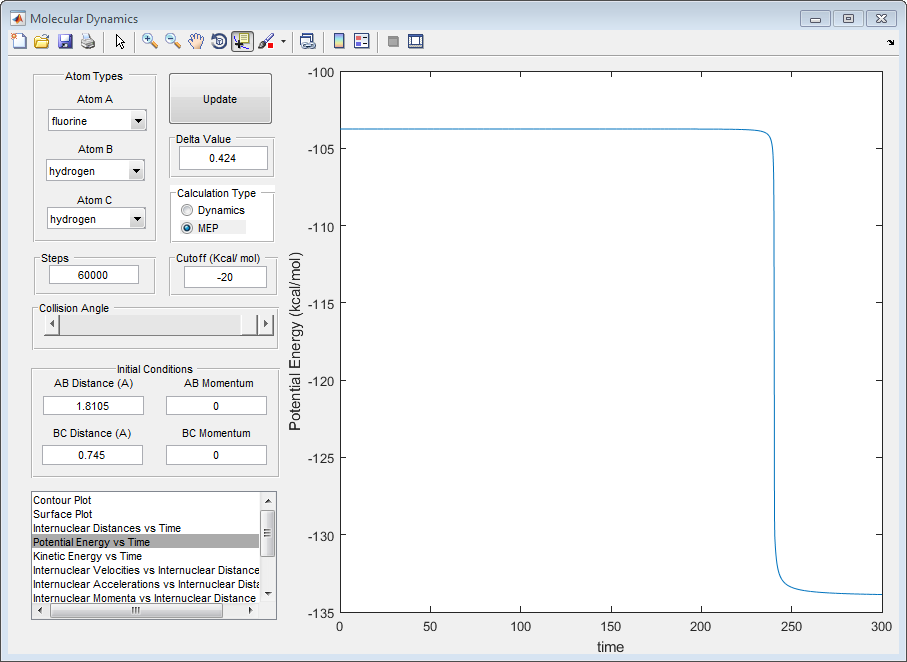Screen dimensions: 907x662
Task: Open the Atom C hydrogen dropdown
Action: coord(138,219)
